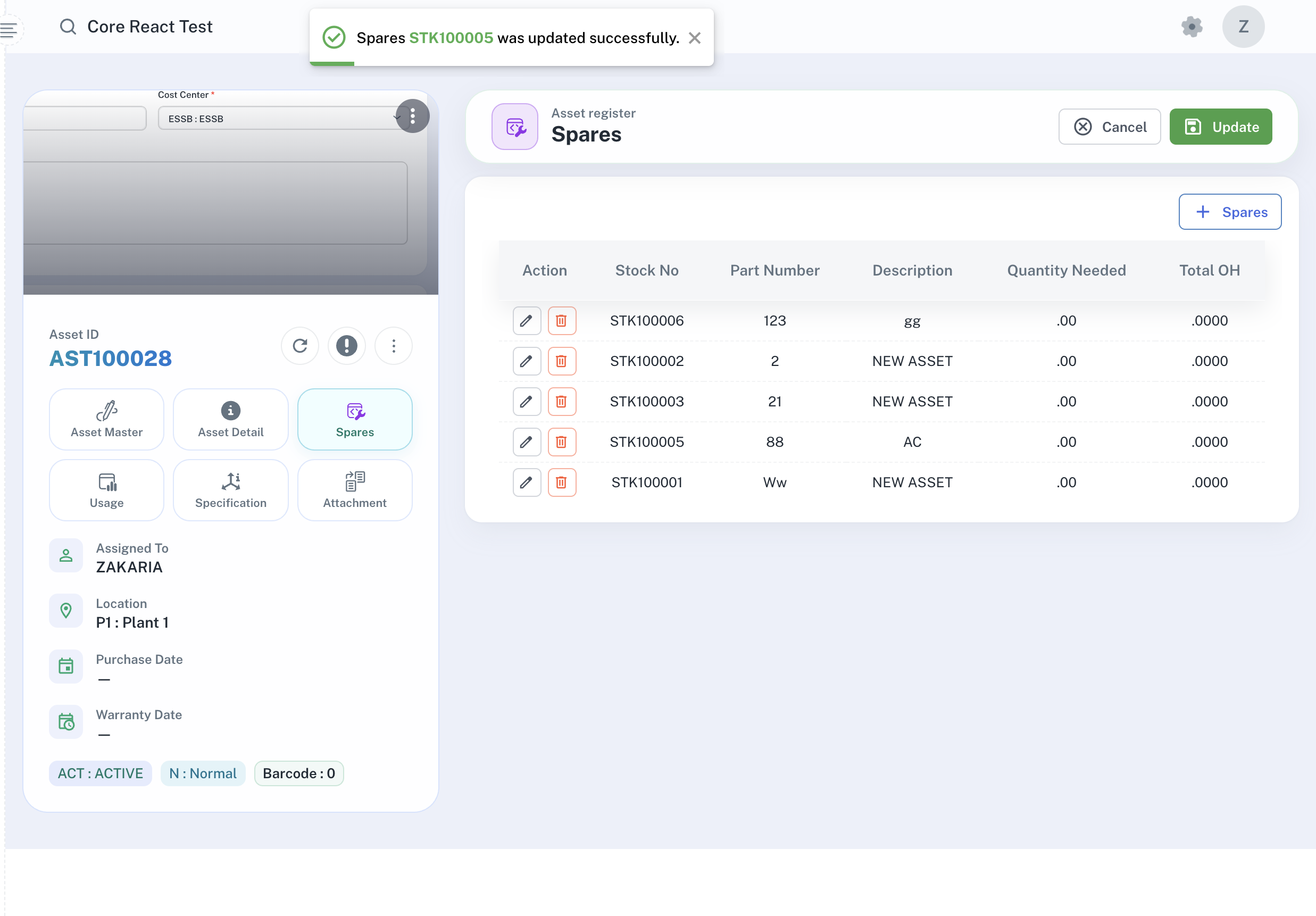Click the edit pencil for STK100006

click(526, 320)
